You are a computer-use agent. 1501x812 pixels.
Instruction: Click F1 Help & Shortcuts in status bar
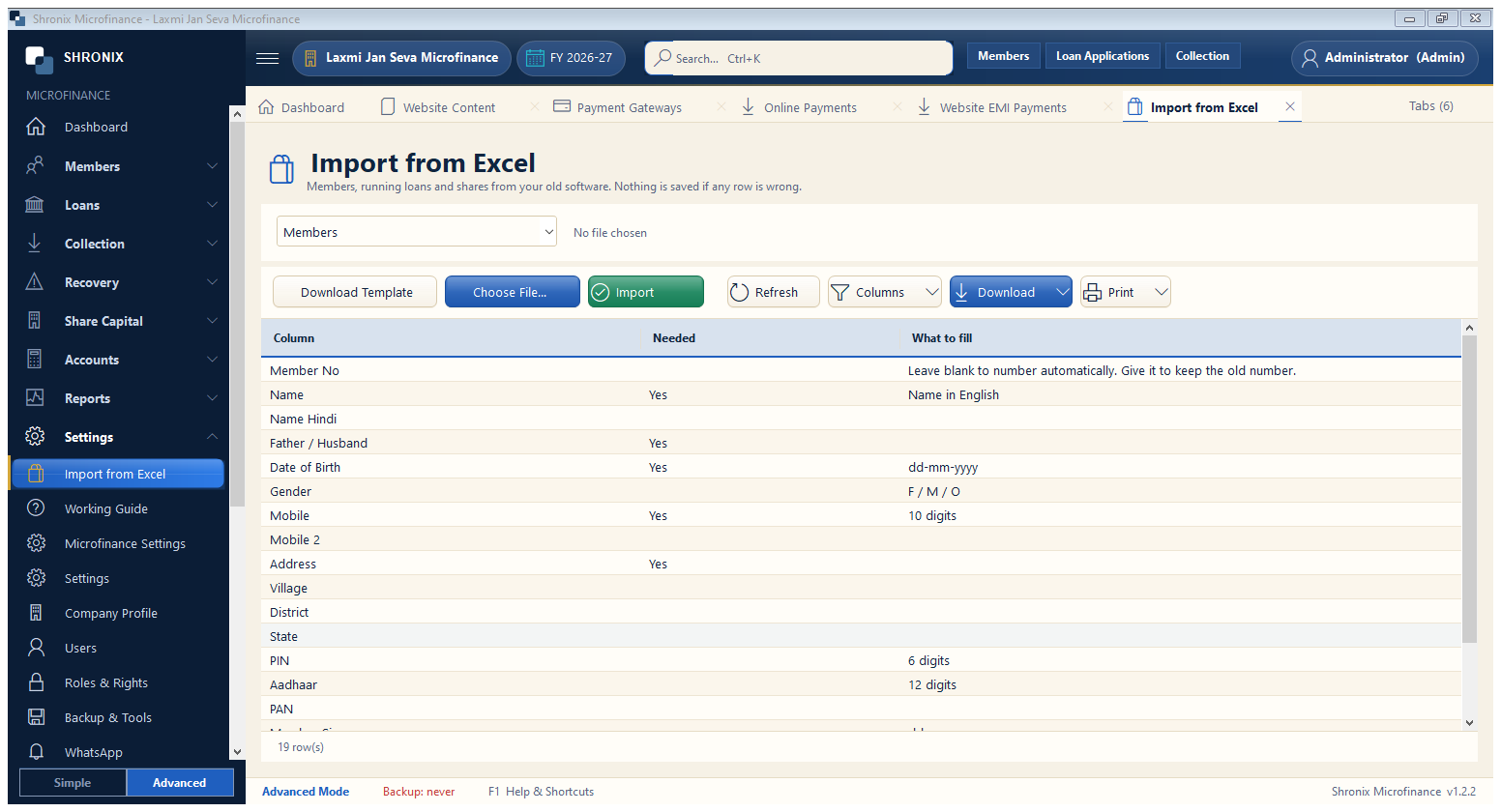point(541,792)
